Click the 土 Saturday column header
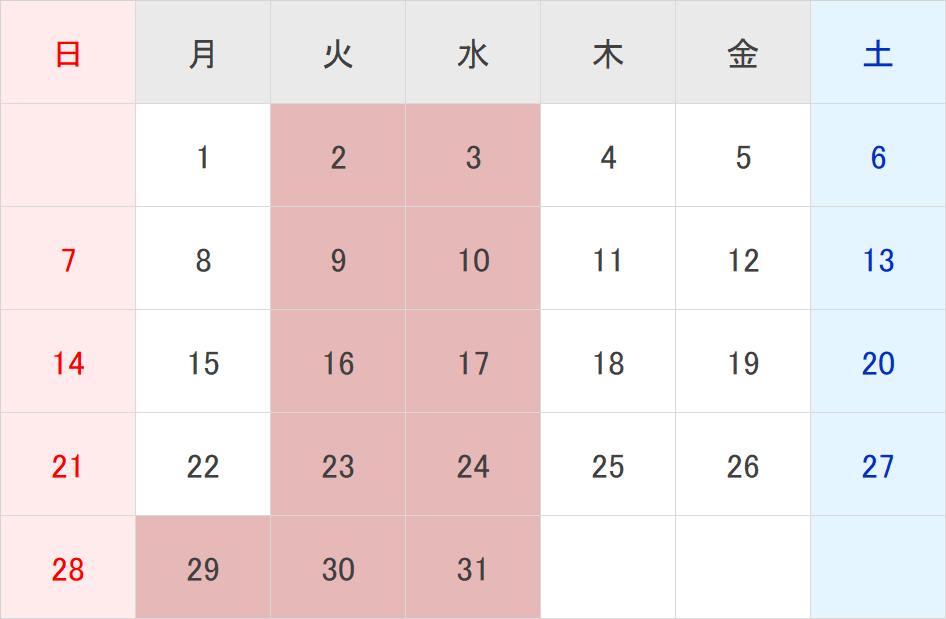Image resolution: width=946 pixels, height=619 pixels. pos(878,54)
